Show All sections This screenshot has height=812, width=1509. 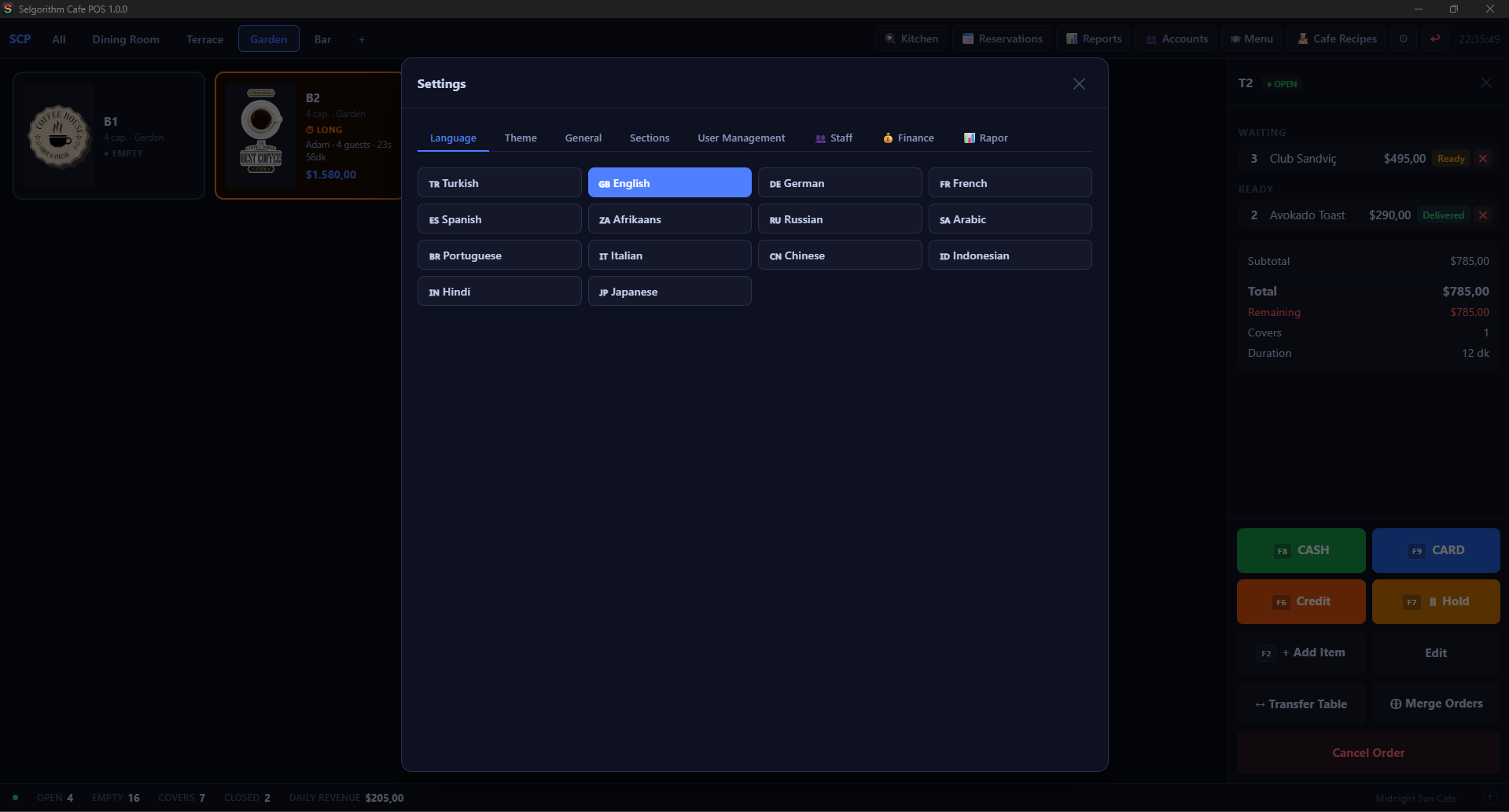(59, 39)
